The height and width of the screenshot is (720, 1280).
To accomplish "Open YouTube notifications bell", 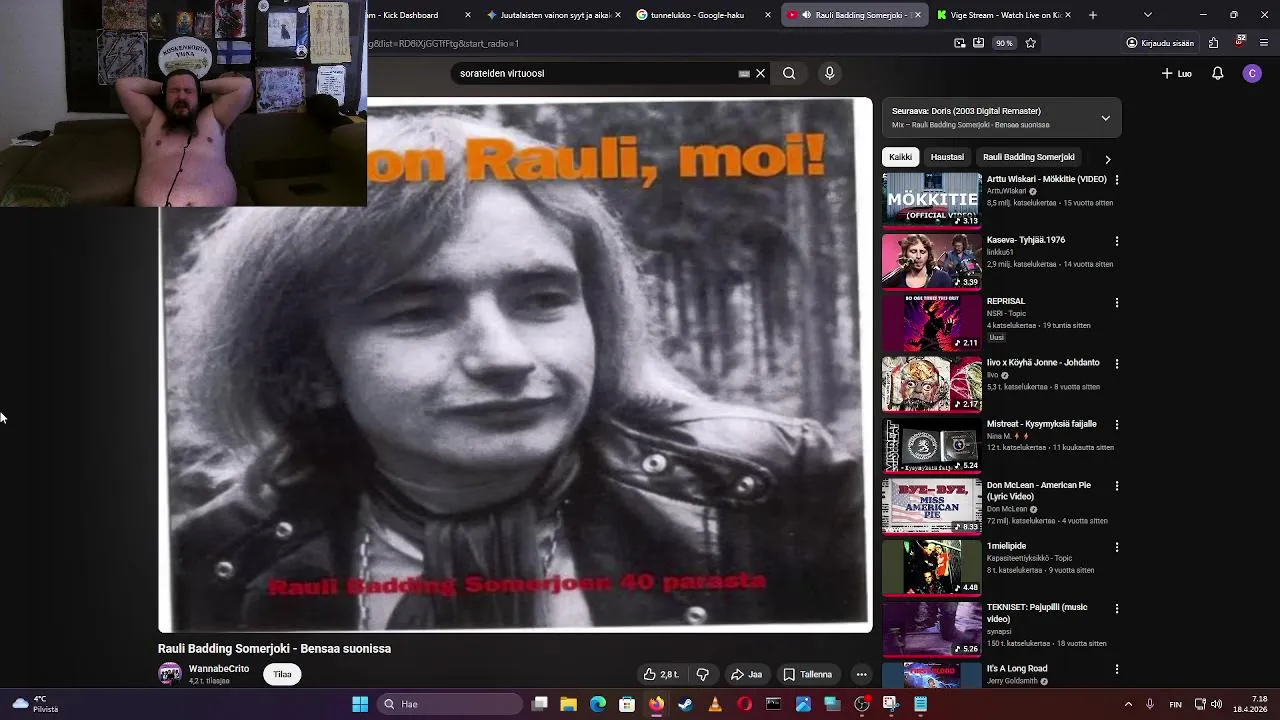I will point(1217,73).
